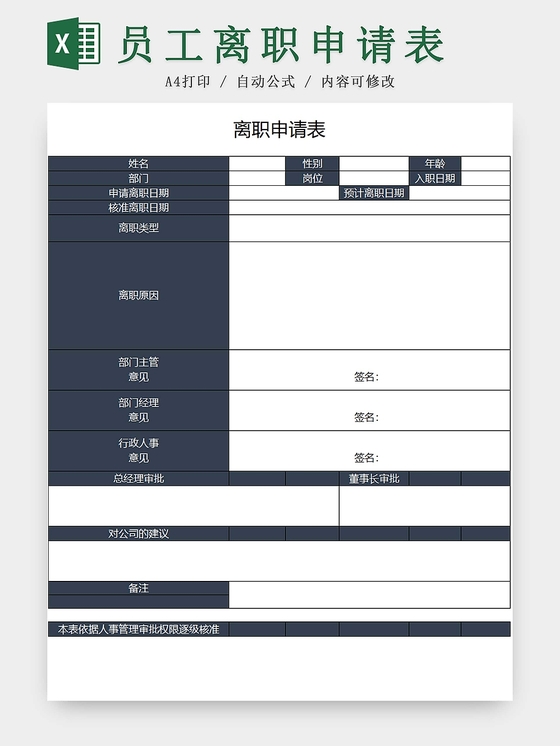Viewport: 560px width, 746px height.
Task: Click the blank field next to 预计离职日期
Action: (460, 193)
